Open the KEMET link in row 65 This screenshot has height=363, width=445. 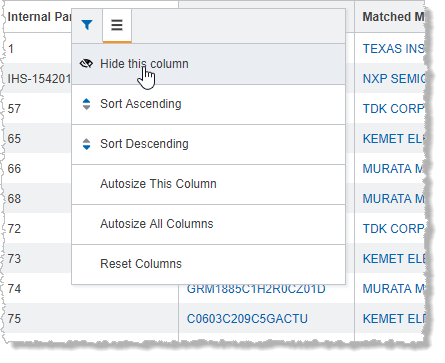tap(393, 139)
